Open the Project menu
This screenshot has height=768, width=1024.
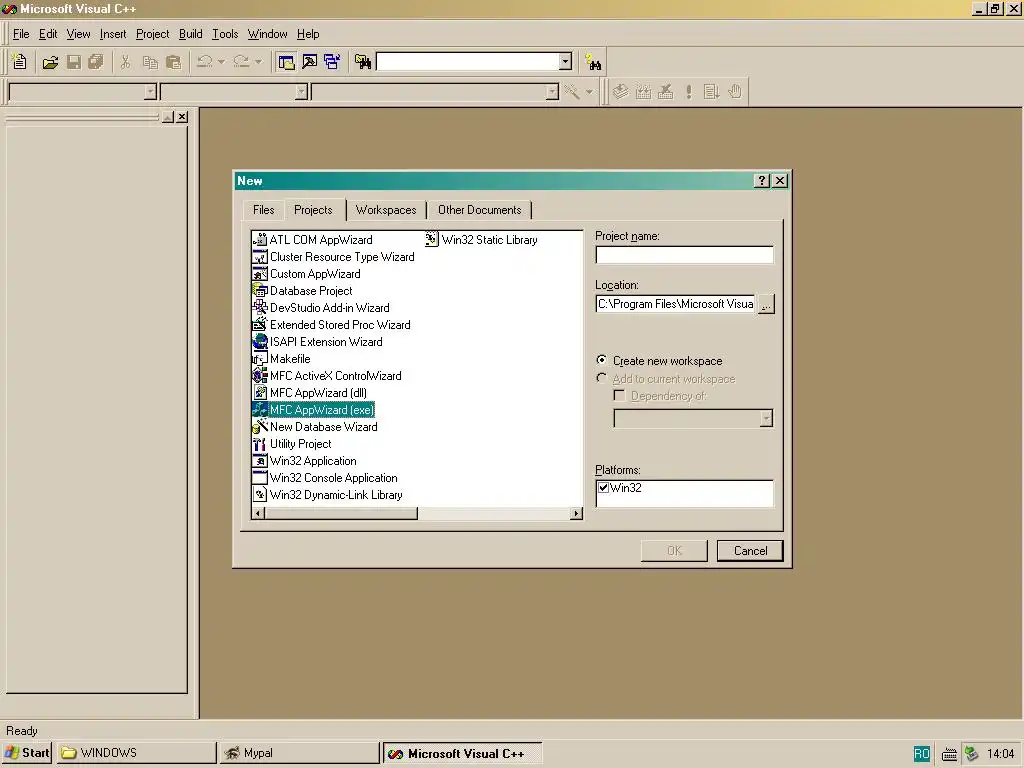[x=152, y=34]
